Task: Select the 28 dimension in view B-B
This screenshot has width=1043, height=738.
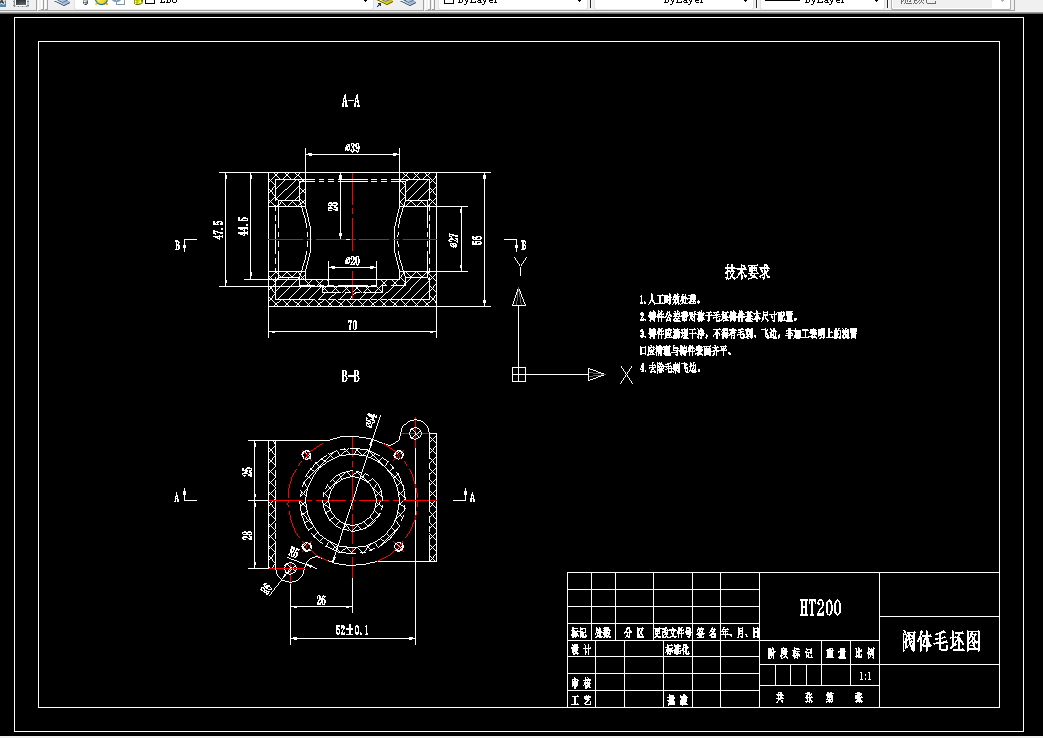Action: [x=247, y=534]
